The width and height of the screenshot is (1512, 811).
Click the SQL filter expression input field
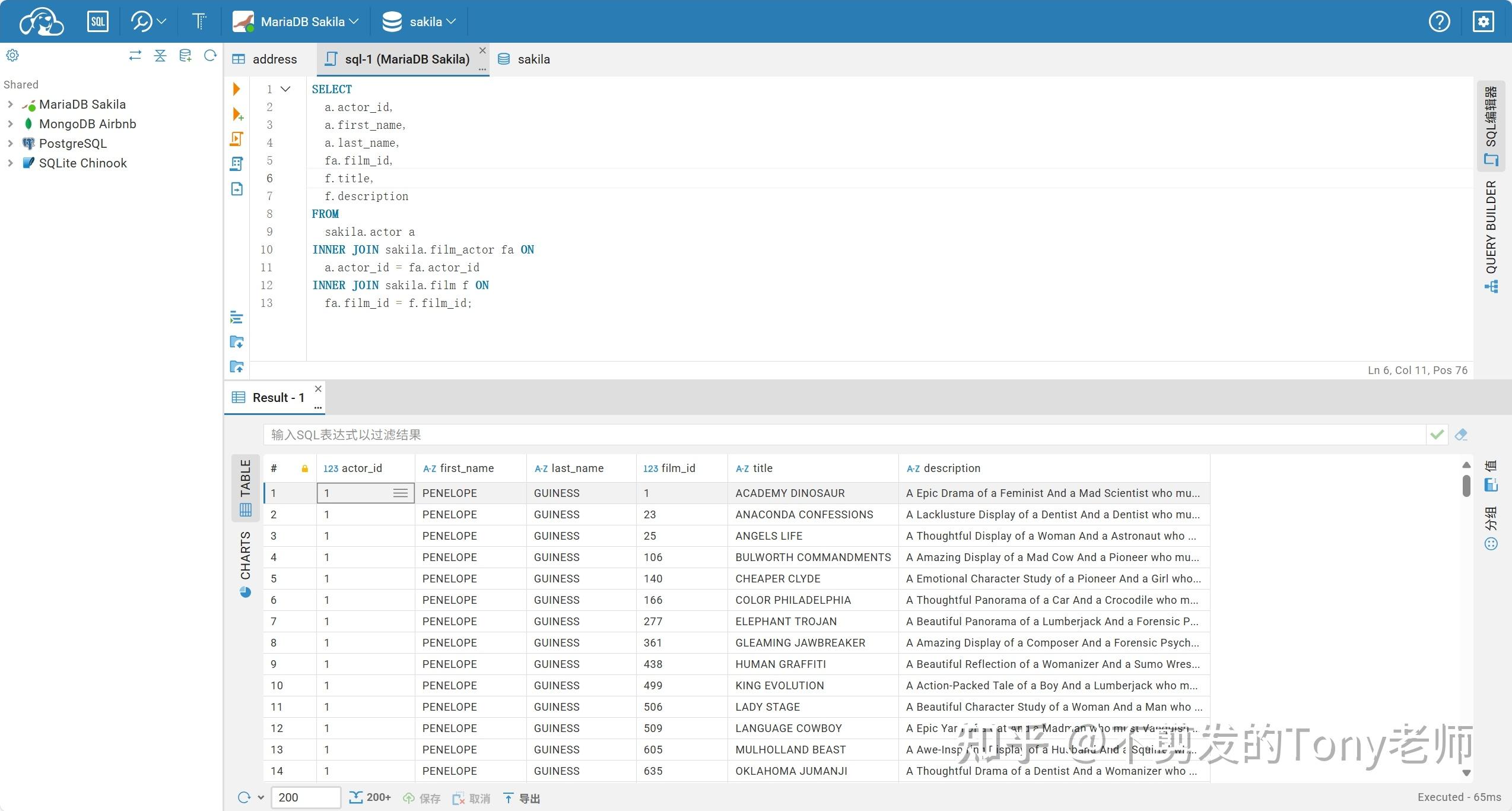[x=843, y=435]
